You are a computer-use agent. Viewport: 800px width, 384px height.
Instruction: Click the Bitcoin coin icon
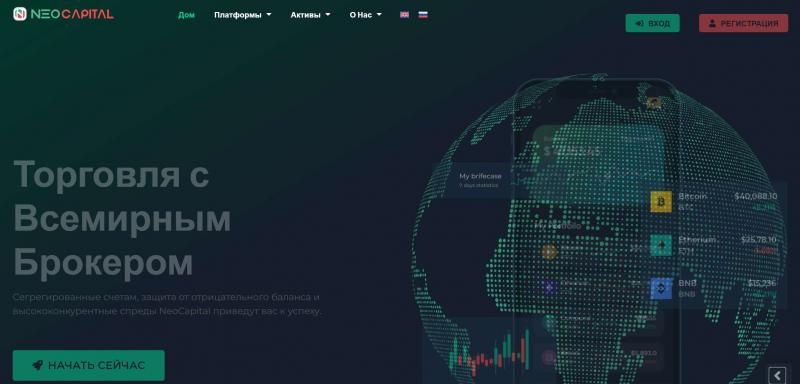[661, 202]
